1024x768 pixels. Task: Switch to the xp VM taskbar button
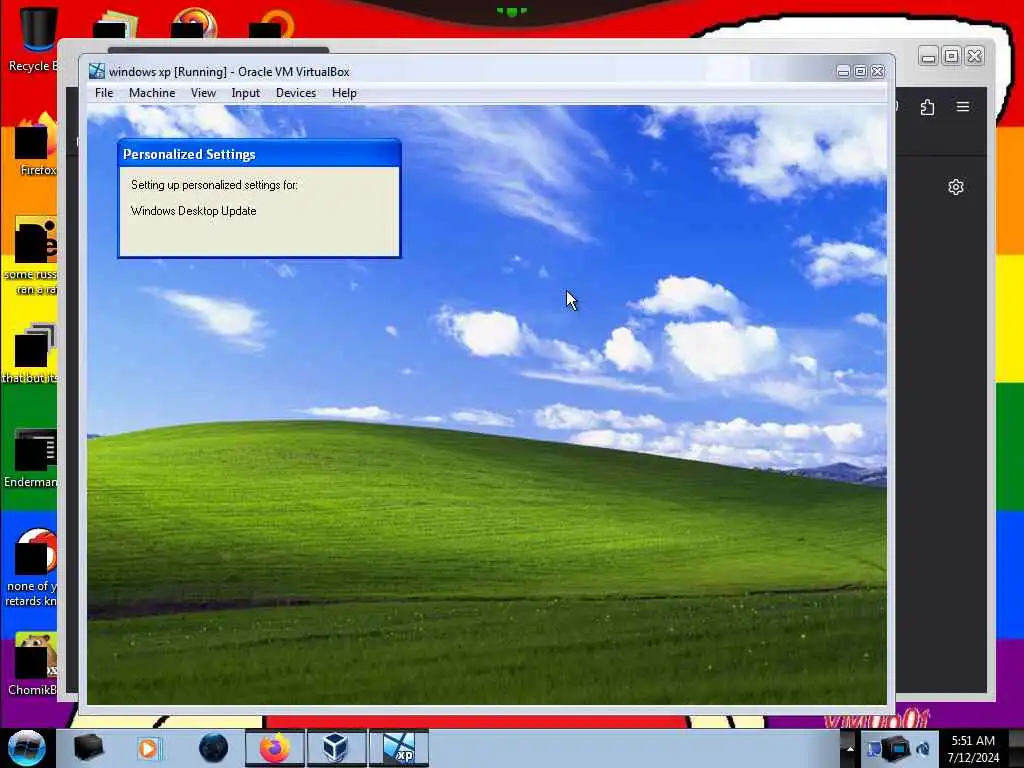[x=399, y=748]
